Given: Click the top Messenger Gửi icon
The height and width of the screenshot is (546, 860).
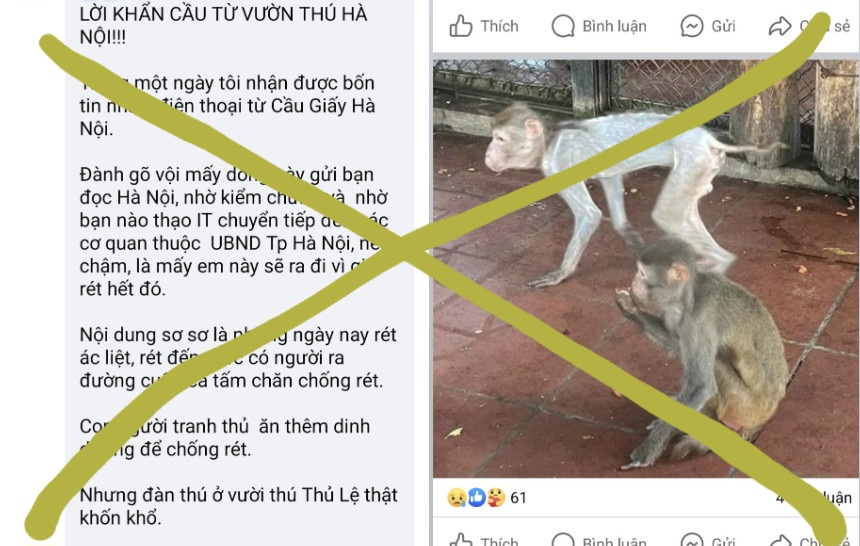Looking at the screenshot, I should 692,26.
